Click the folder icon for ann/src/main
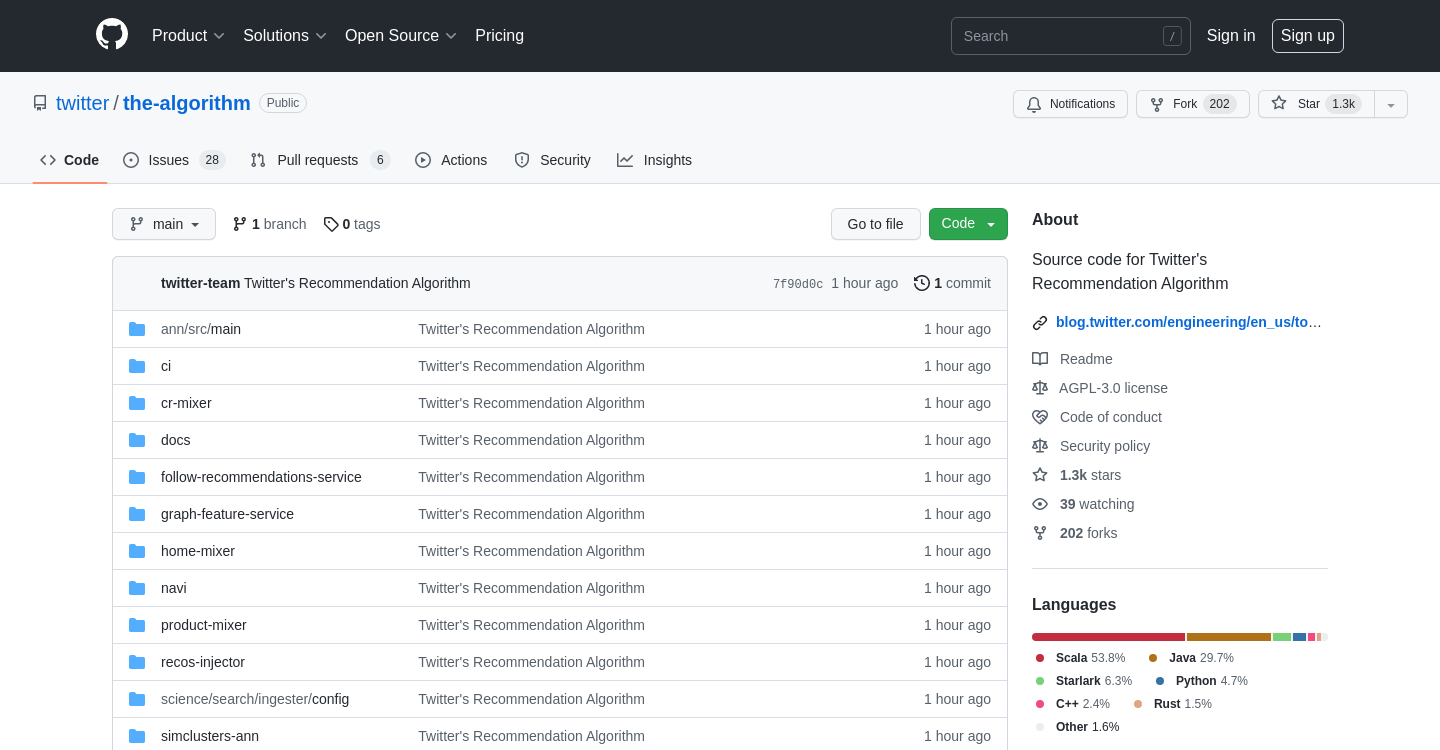This screenshot has width=1440, height=750. [x=137, y=329]
